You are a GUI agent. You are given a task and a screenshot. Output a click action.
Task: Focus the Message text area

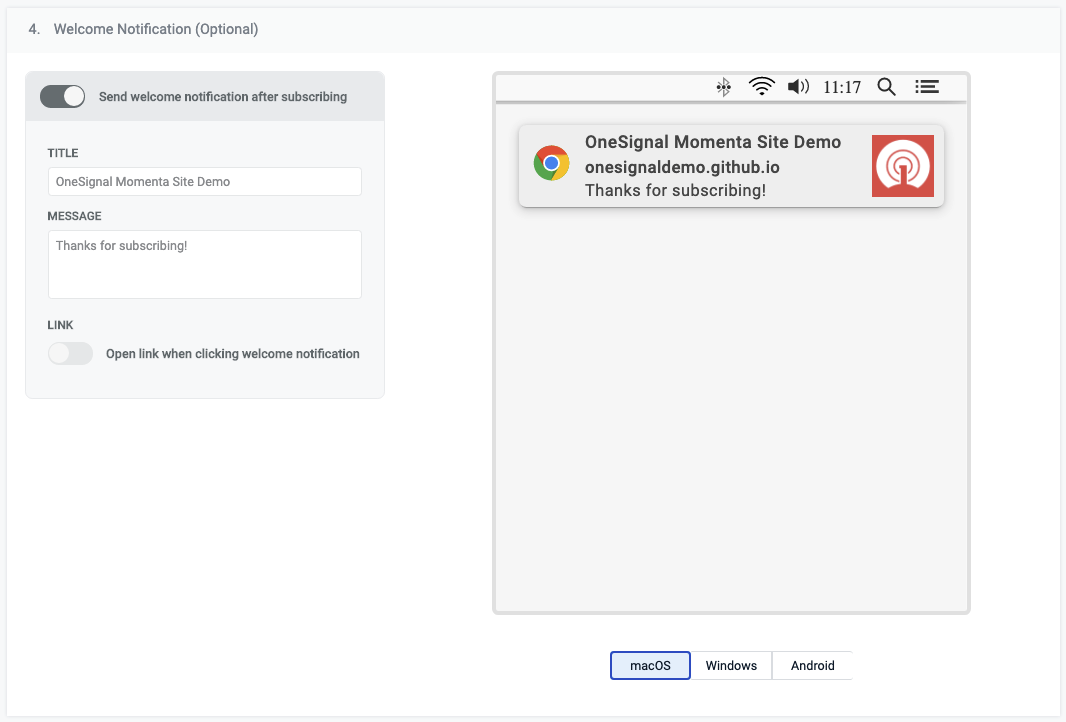tap(205, 264)
